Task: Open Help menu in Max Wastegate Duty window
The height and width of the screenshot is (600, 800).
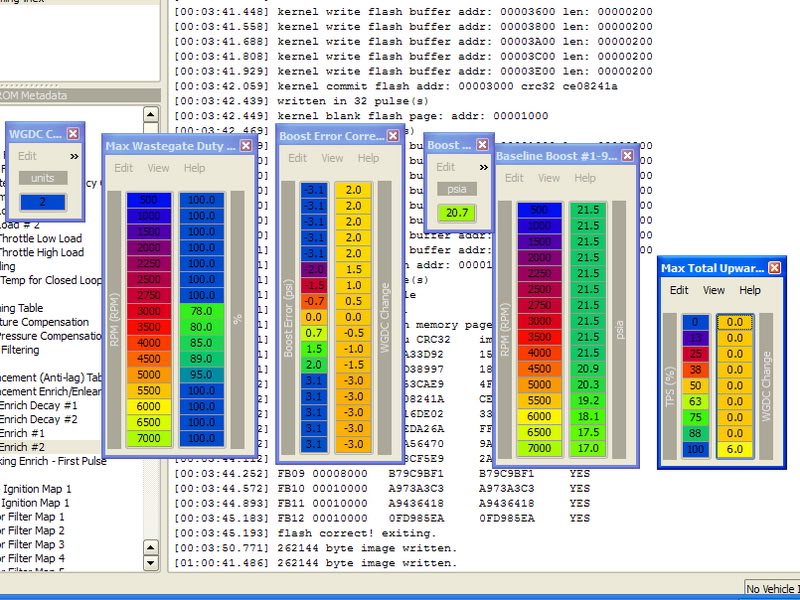Action: coord(194,168)
